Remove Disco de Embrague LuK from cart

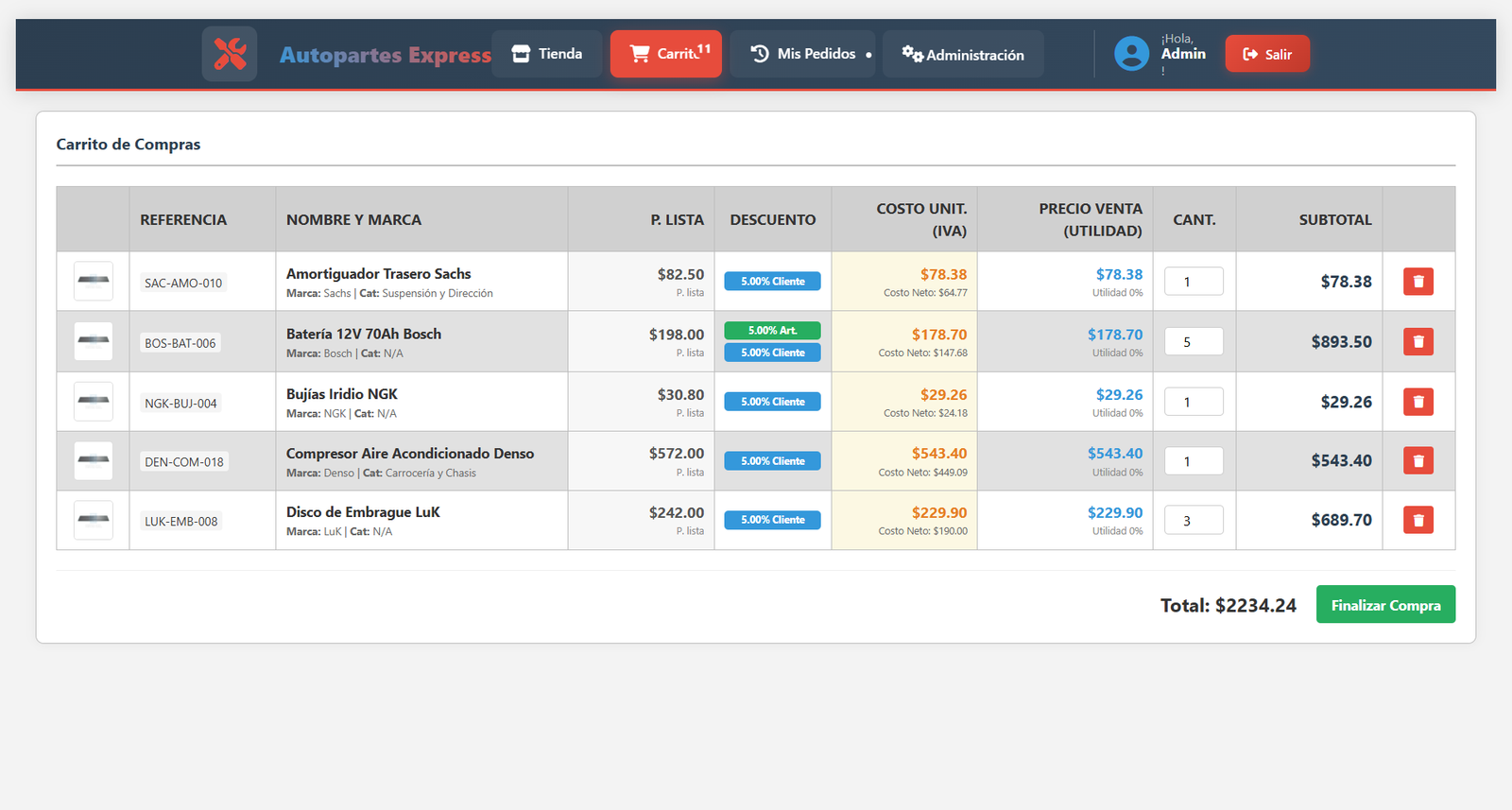click(1417, 520)
